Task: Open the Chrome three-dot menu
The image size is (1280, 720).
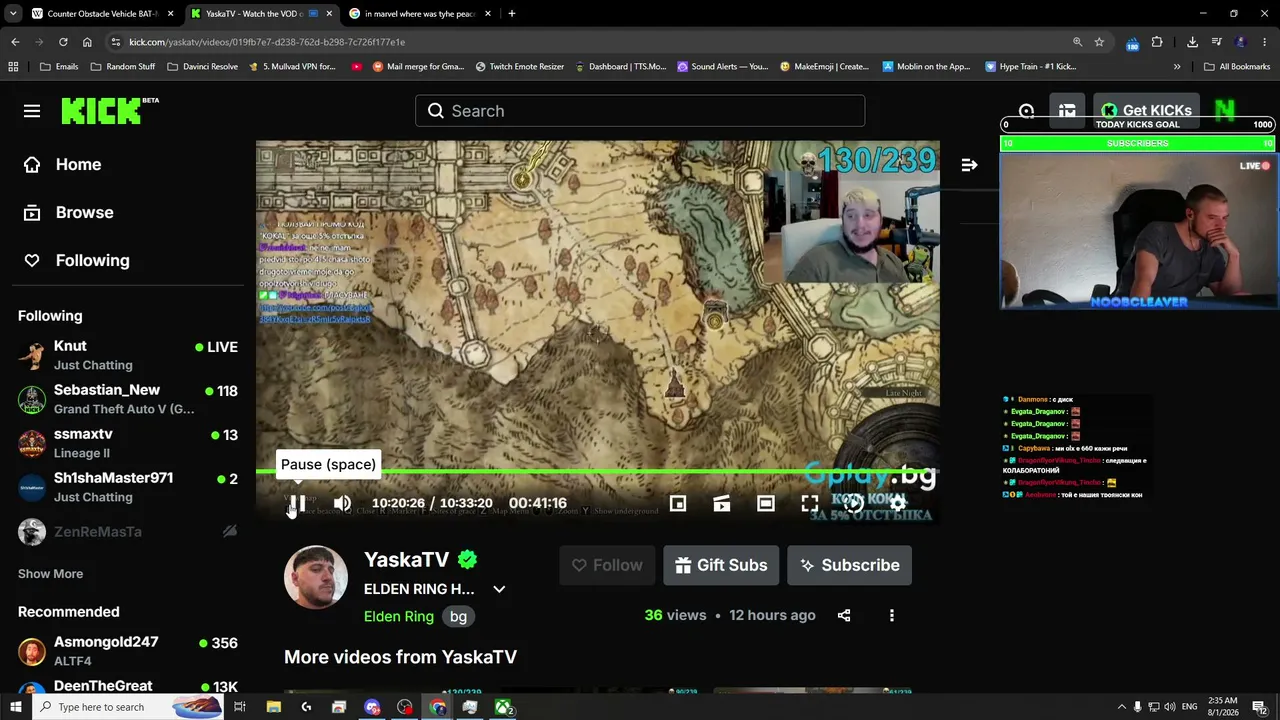Action: [x=1265, y=42]
